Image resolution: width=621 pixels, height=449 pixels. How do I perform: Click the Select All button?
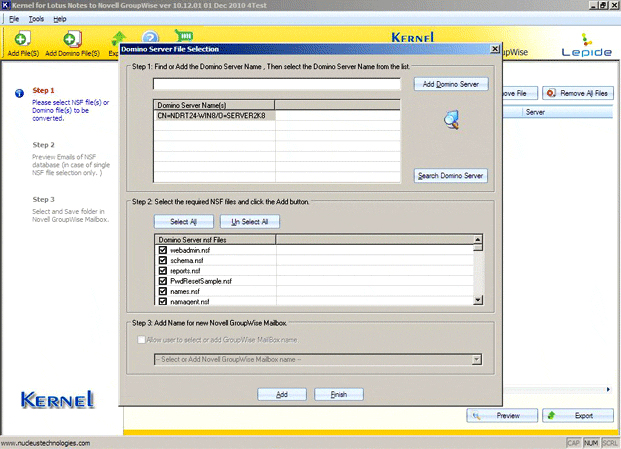[183, 222]
